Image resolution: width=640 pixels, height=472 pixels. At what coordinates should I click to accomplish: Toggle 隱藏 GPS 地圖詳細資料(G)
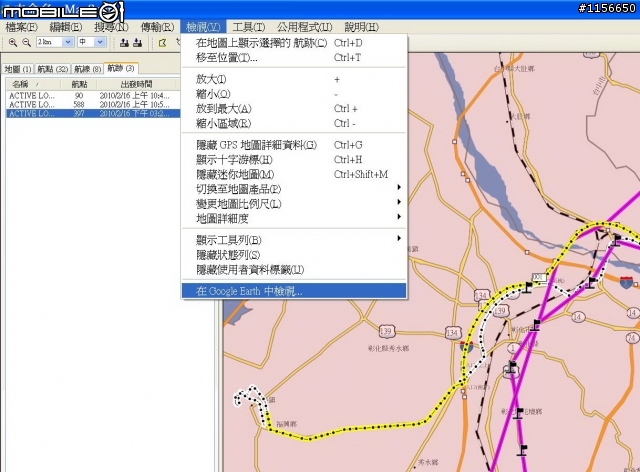point(294,145)
